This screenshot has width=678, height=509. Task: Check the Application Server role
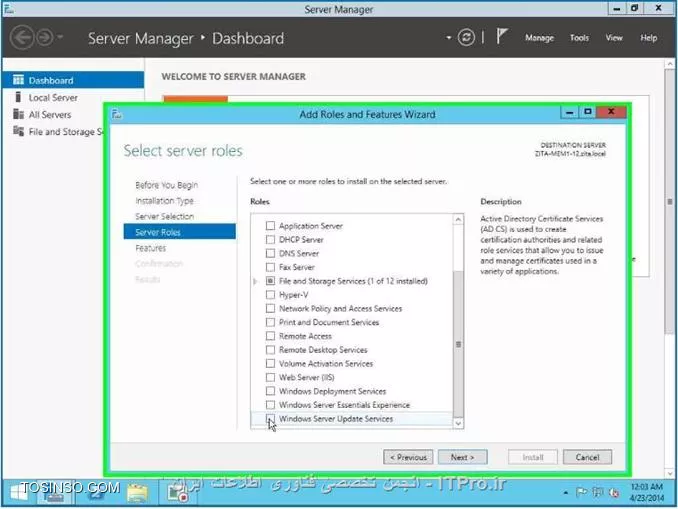(x=270, y=226)
